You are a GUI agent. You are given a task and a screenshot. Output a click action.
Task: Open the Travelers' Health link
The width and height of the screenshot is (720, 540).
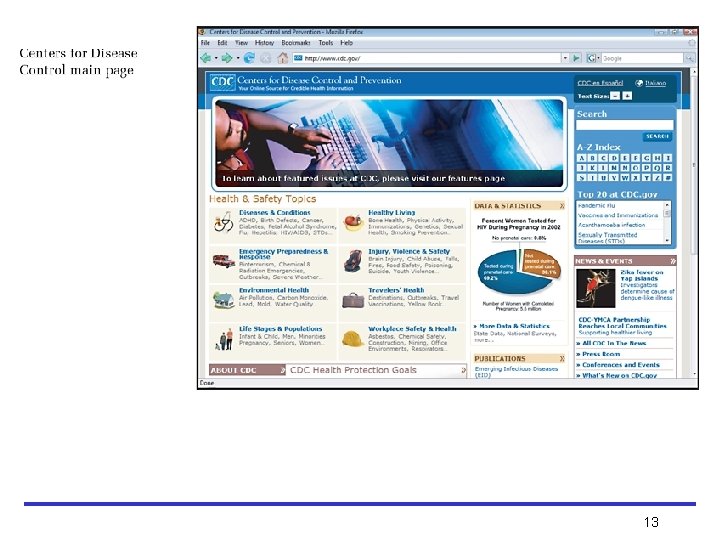(x=396, y=290)
